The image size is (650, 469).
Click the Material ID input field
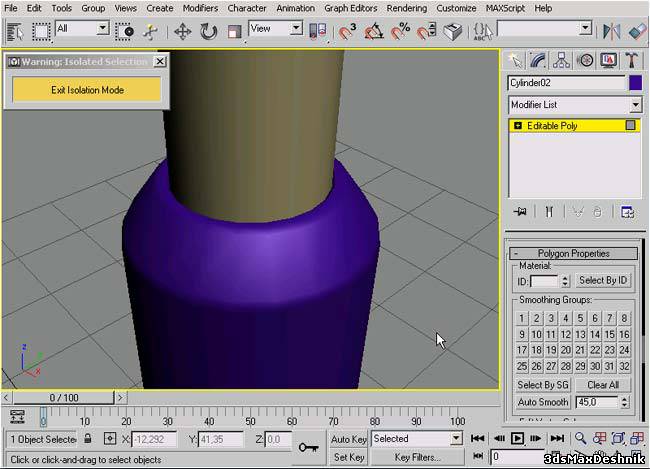[544, 282]
